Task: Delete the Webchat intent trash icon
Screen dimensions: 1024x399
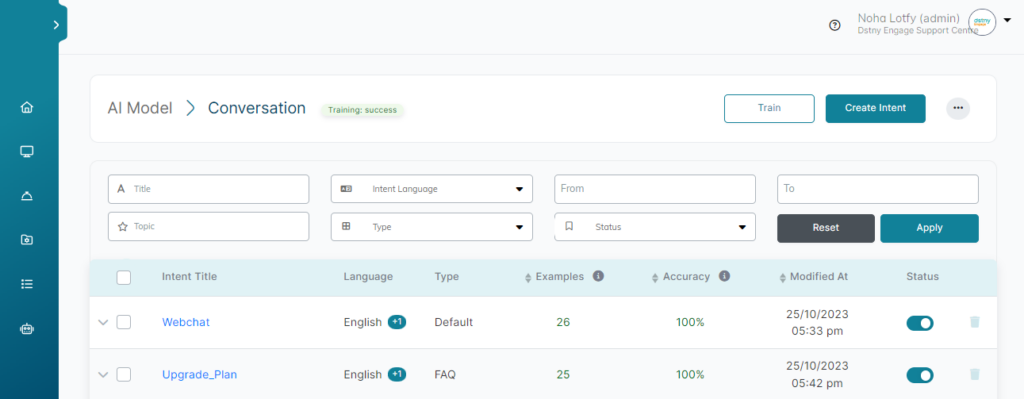Action: click(x=974, y=322)
